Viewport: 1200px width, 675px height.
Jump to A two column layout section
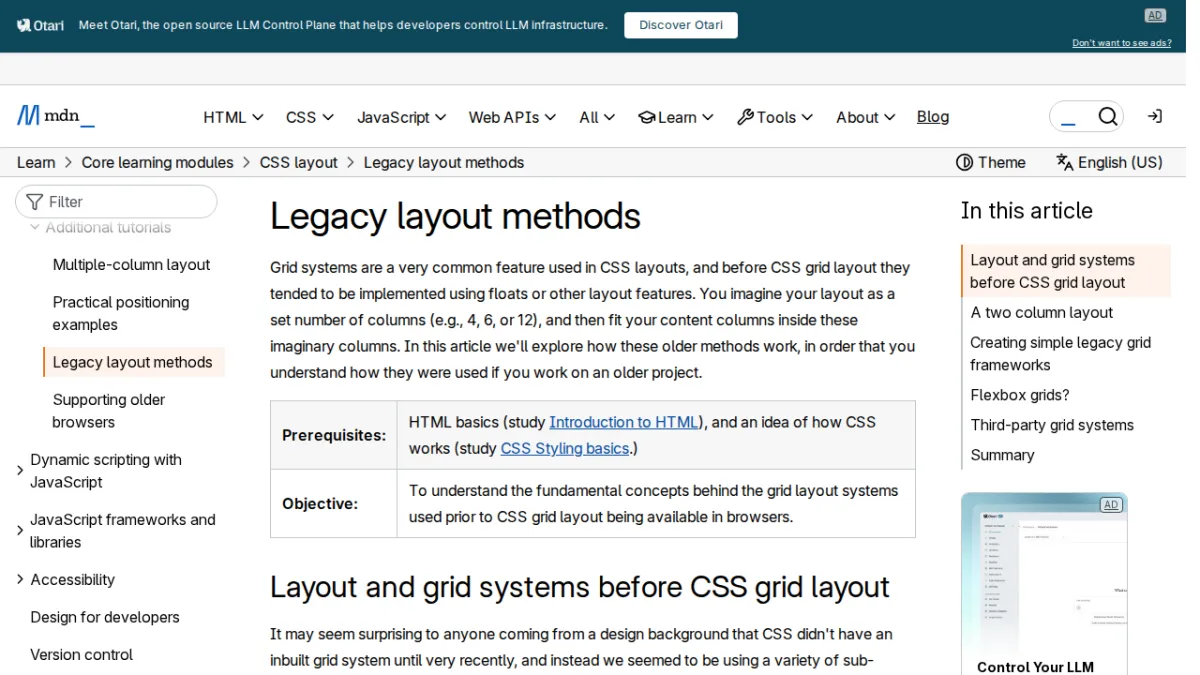[x=1041, y=312]
